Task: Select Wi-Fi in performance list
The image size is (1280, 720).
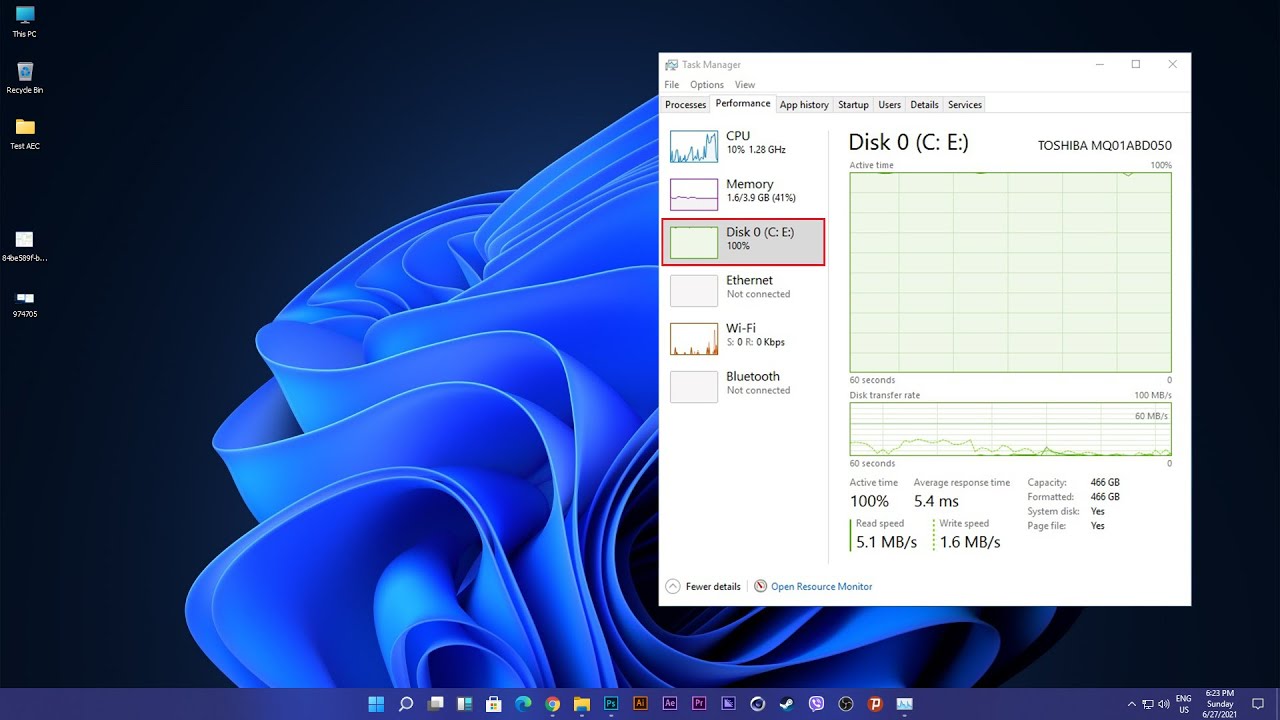Action: pos(743,338)
